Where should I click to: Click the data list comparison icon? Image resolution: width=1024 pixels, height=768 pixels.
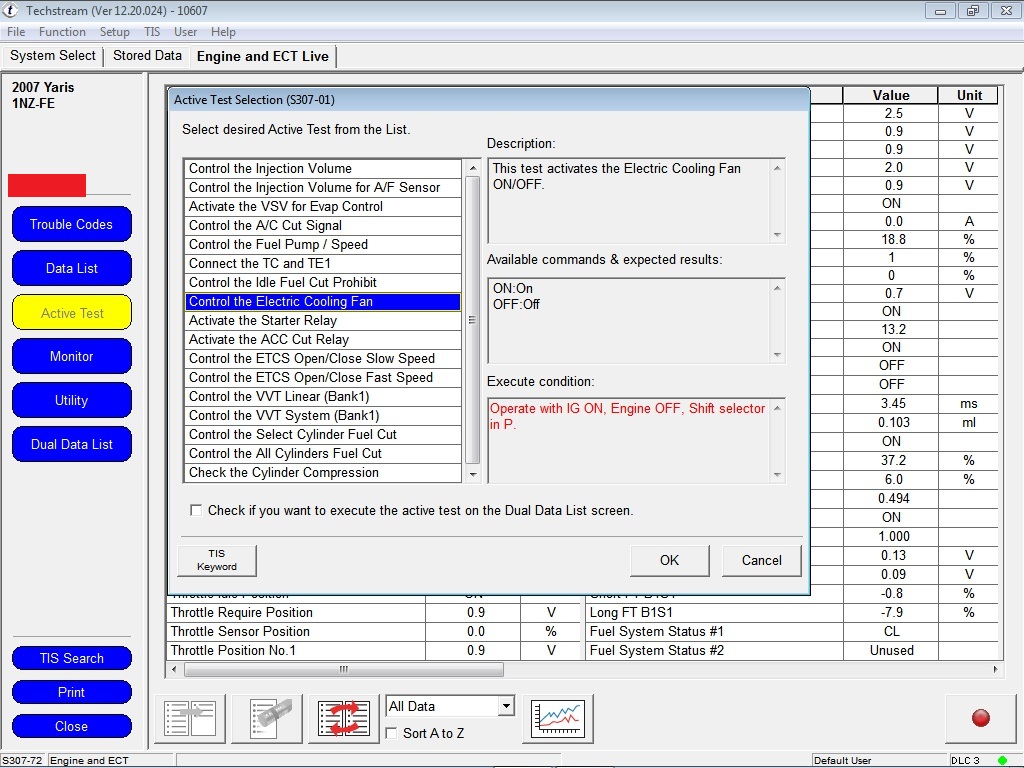tap(189, 716)
